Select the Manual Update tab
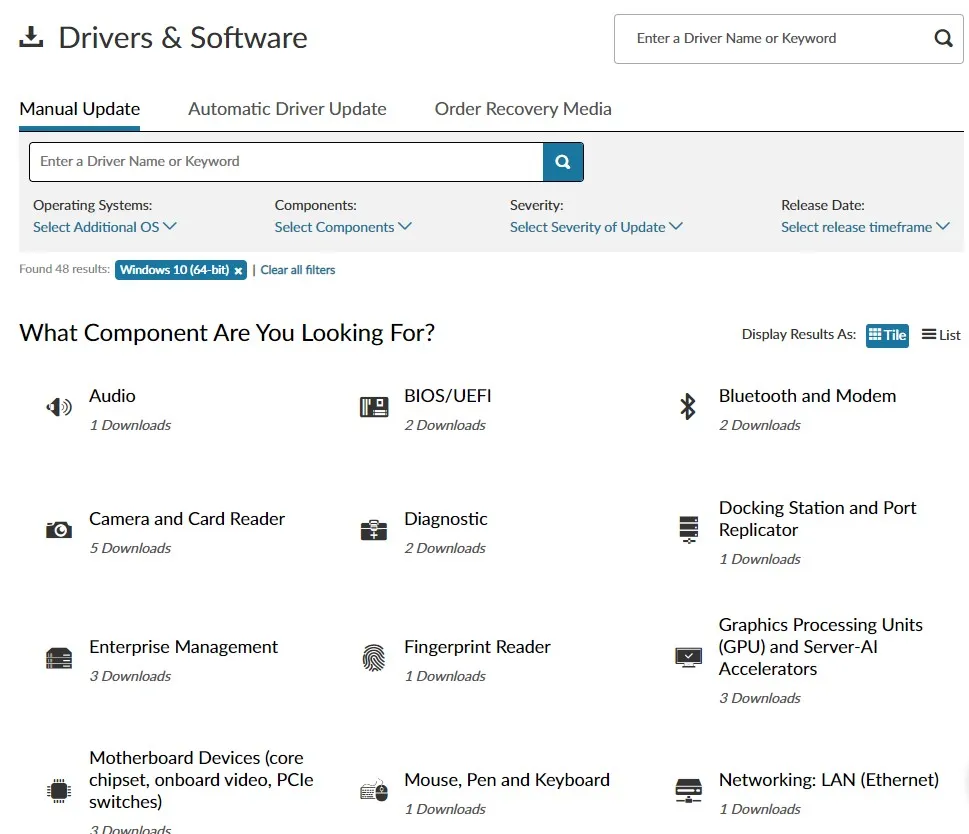The width and height of the screenshot is (969, 834). [80, 109]
